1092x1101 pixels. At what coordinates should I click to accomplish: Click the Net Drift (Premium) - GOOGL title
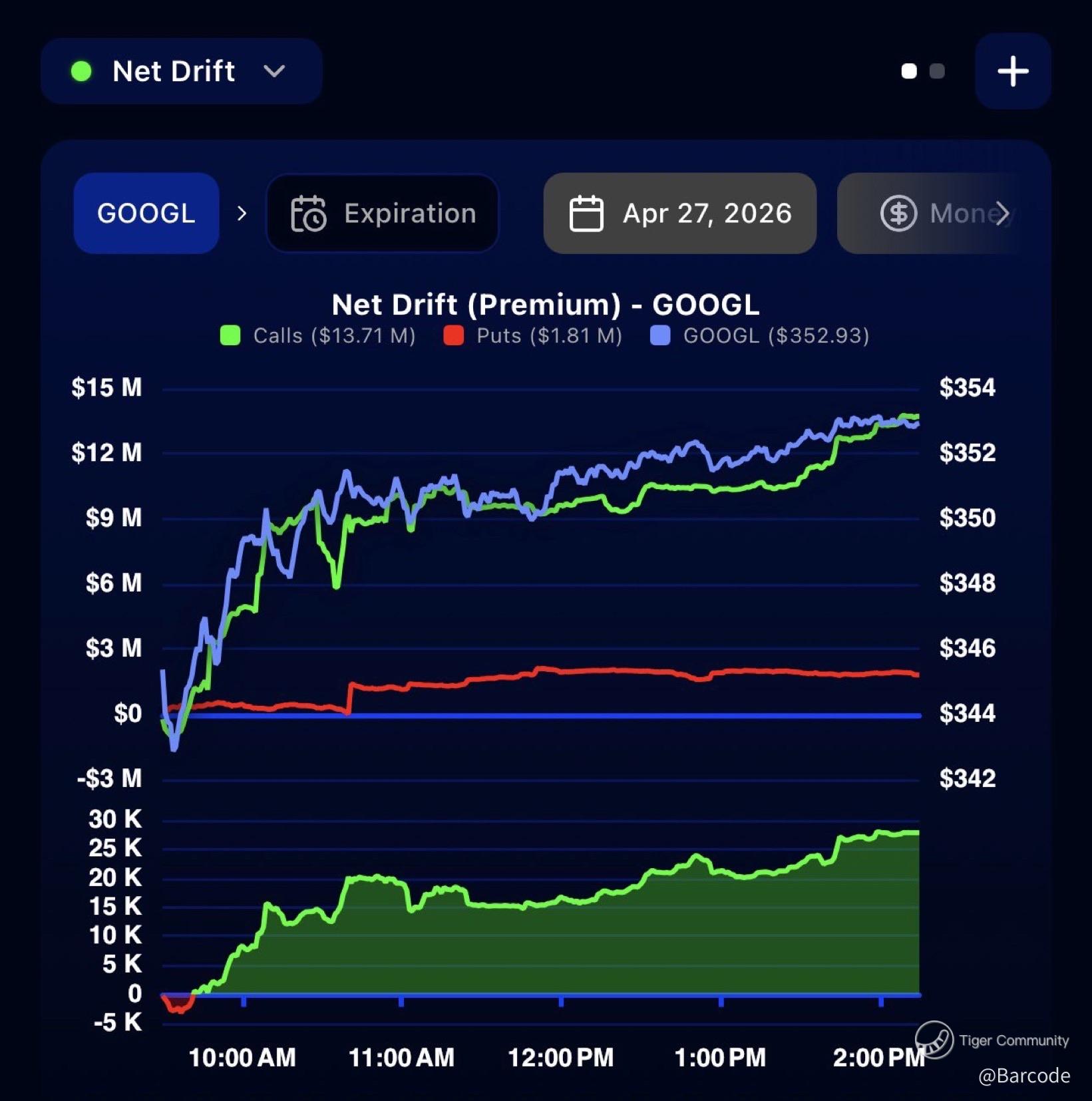coord(546,305)
